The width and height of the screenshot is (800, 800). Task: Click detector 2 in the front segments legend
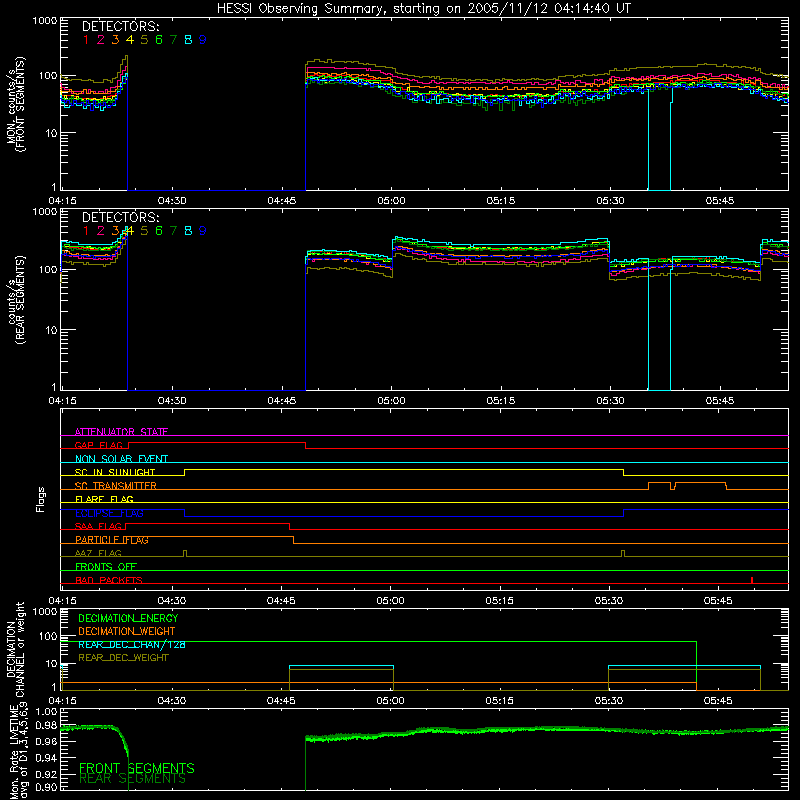pyautogui.click(x=101, y=40)
